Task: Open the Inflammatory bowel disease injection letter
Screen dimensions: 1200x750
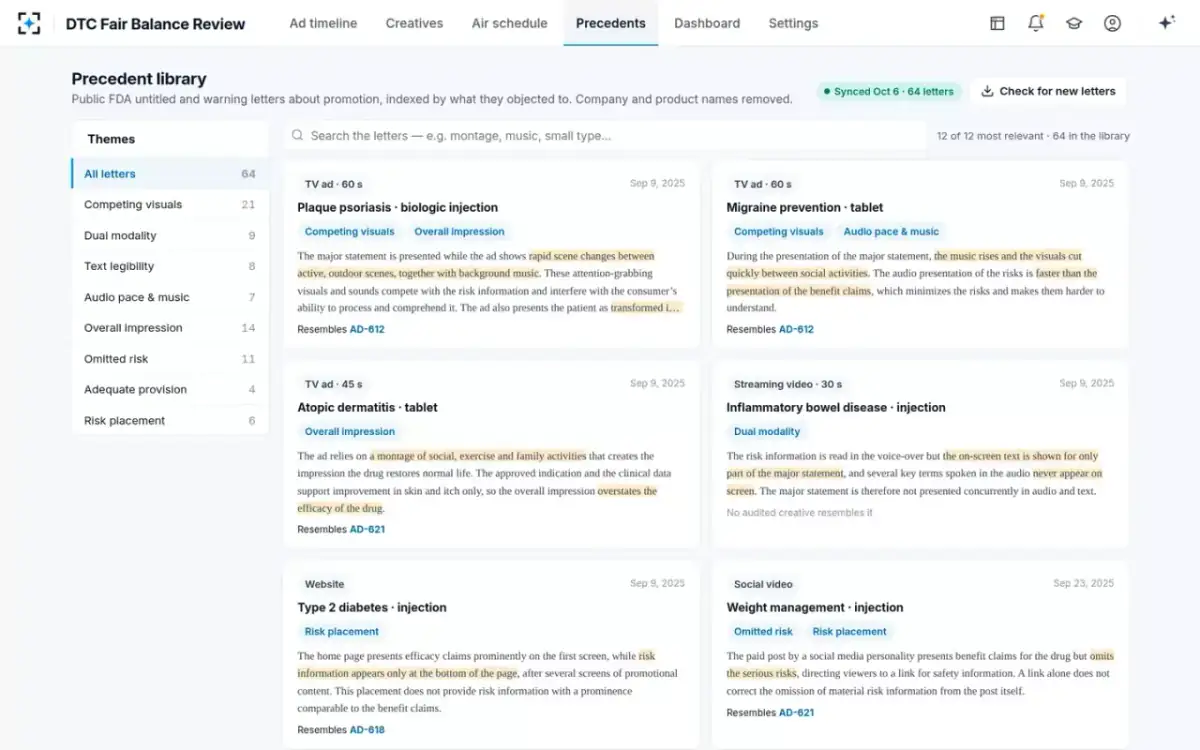Action: pos(836,407)
